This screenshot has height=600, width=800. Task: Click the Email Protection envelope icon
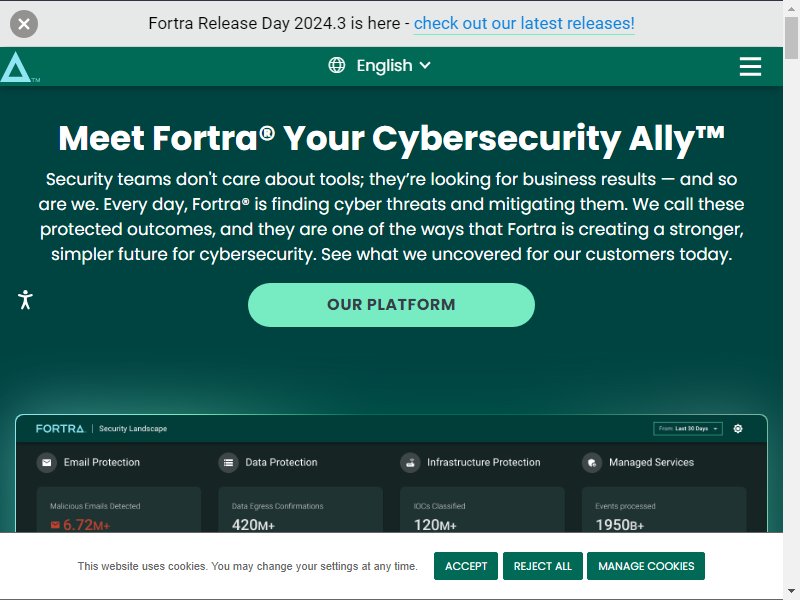(x=46, y=463)
